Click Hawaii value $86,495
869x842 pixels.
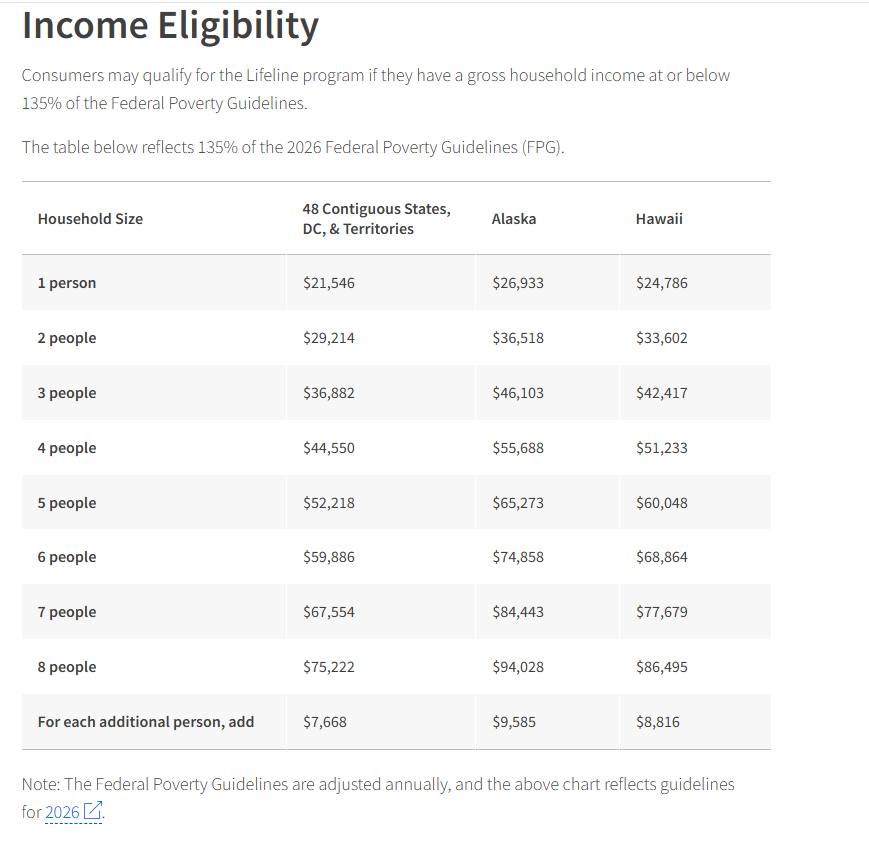tap(662, 667)
